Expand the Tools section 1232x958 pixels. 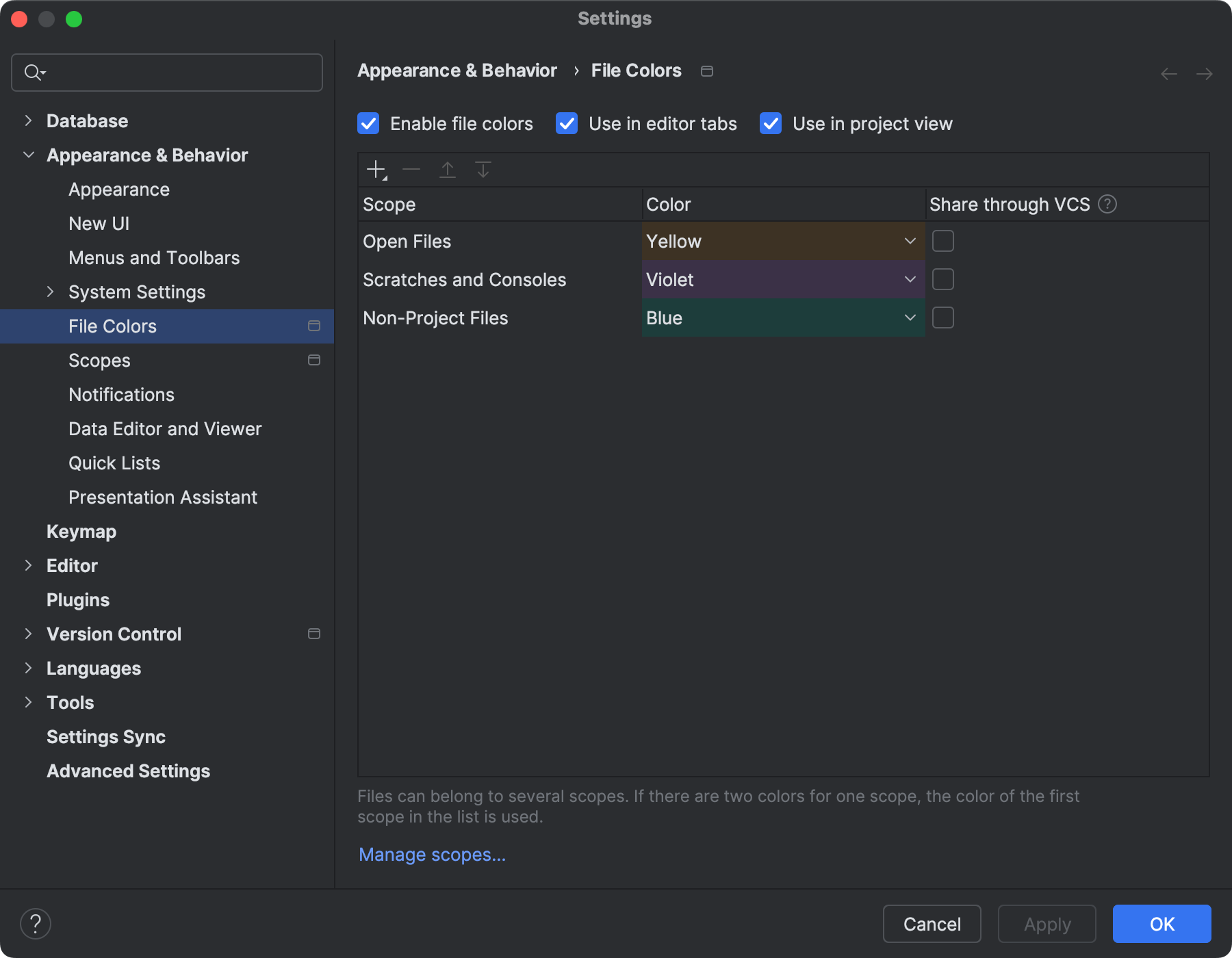click(28, 702)
